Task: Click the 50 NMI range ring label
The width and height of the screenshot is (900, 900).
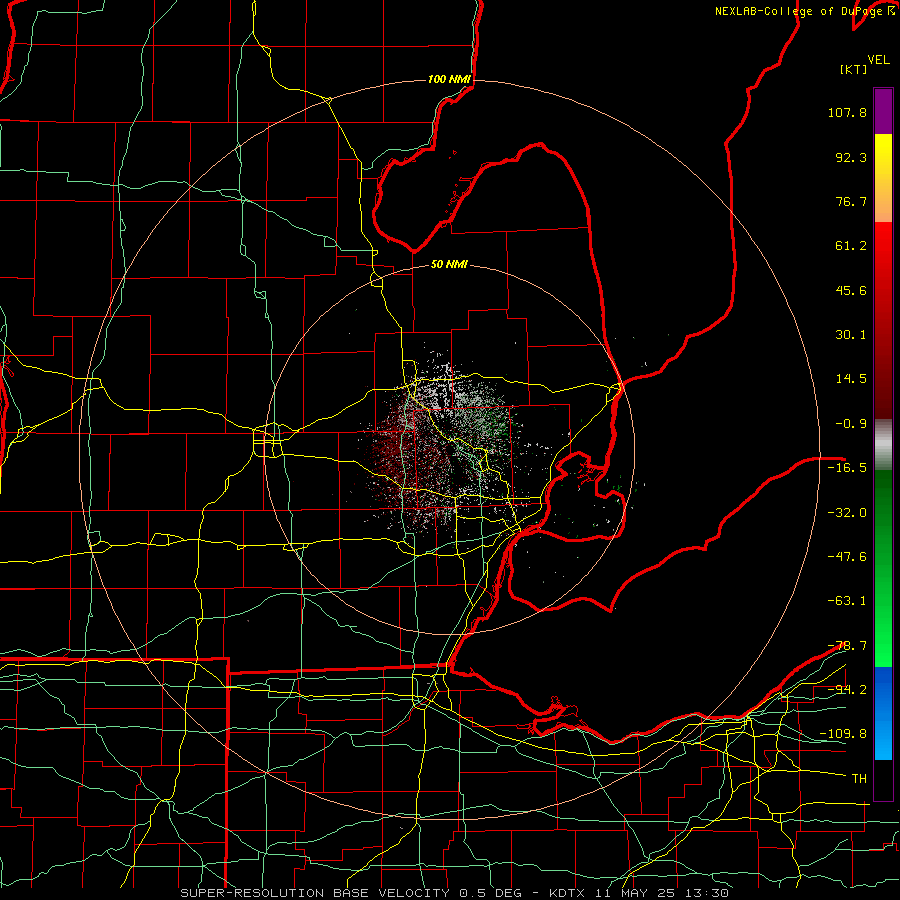Action: (x=449, y=265)
